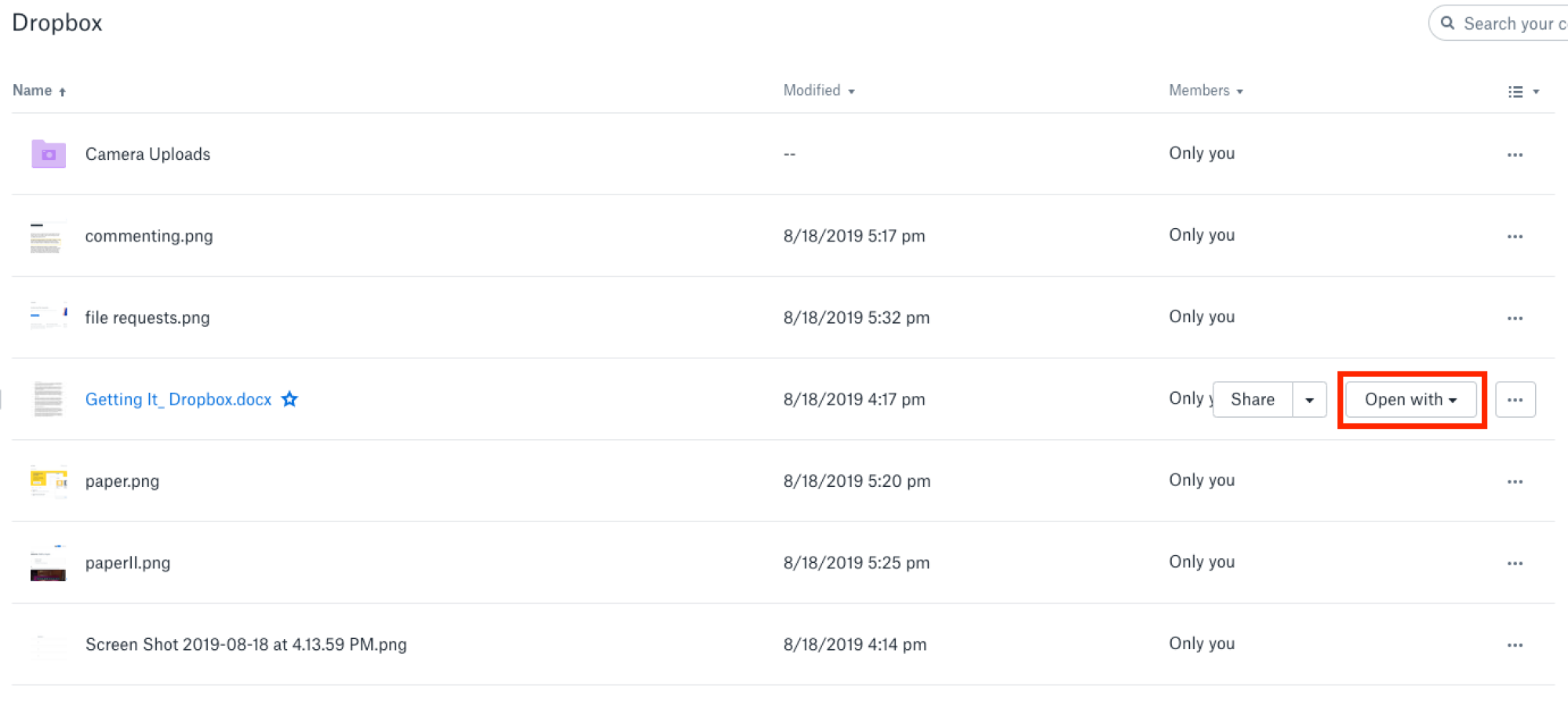Open more options for commenting.png
1568x715 pixels.
tap(1515, 236)
